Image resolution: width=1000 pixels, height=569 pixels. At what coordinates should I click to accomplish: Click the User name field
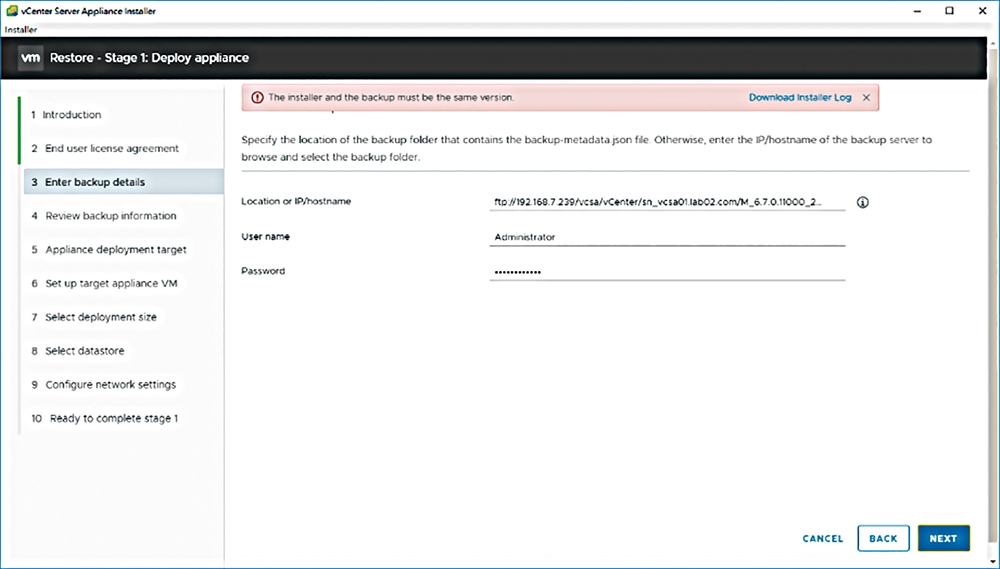click(667, 237)
